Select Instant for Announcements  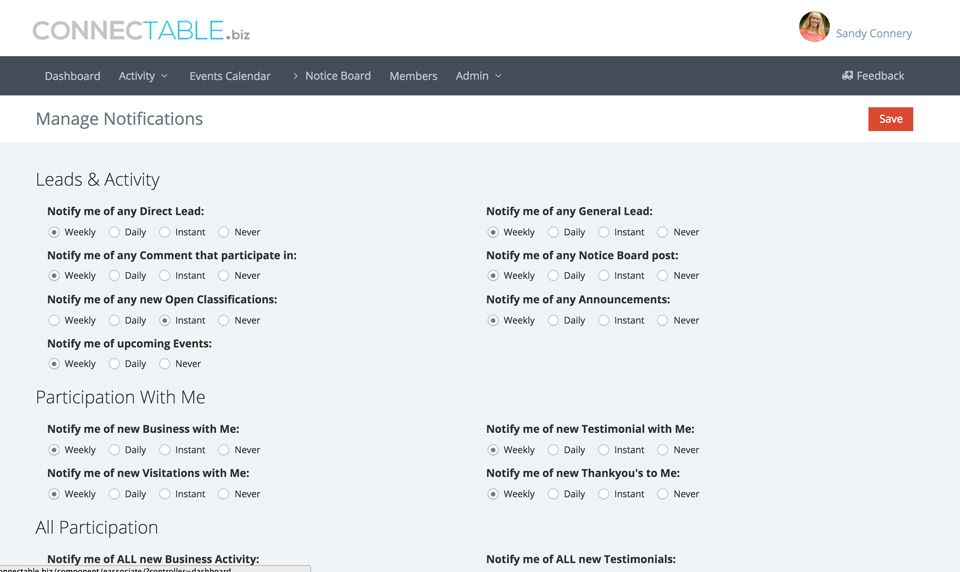click(603, 320)
